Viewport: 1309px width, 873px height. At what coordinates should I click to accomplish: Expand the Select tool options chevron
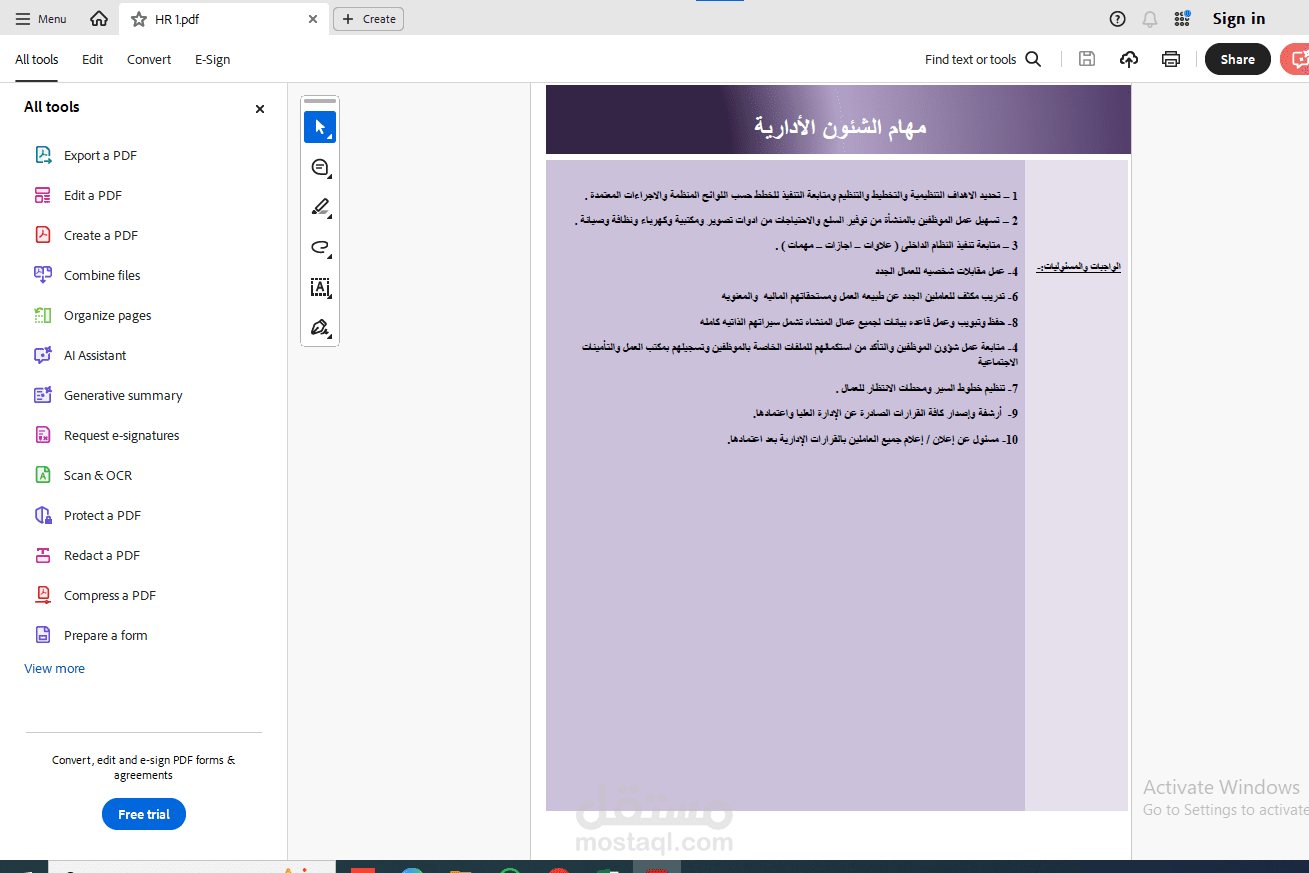click(332, 139)
